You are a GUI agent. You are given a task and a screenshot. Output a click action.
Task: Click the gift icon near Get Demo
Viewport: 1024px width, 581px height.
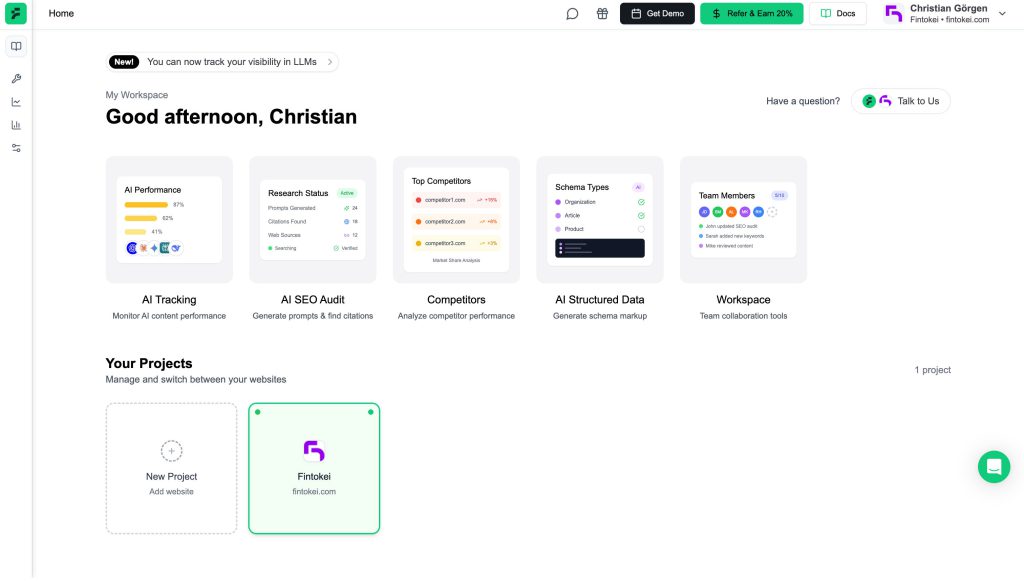point(601,13)
